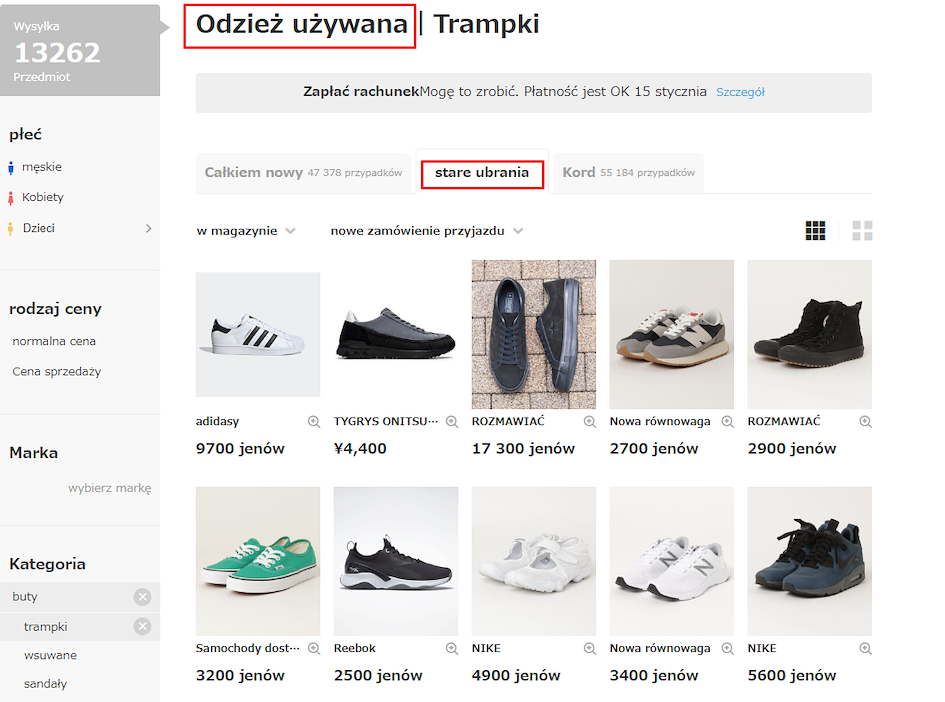This screenshot has height=702, width=945.
Task: Switch to the small grid view icon
Action: pyautogui.click(x=815, y=230)
